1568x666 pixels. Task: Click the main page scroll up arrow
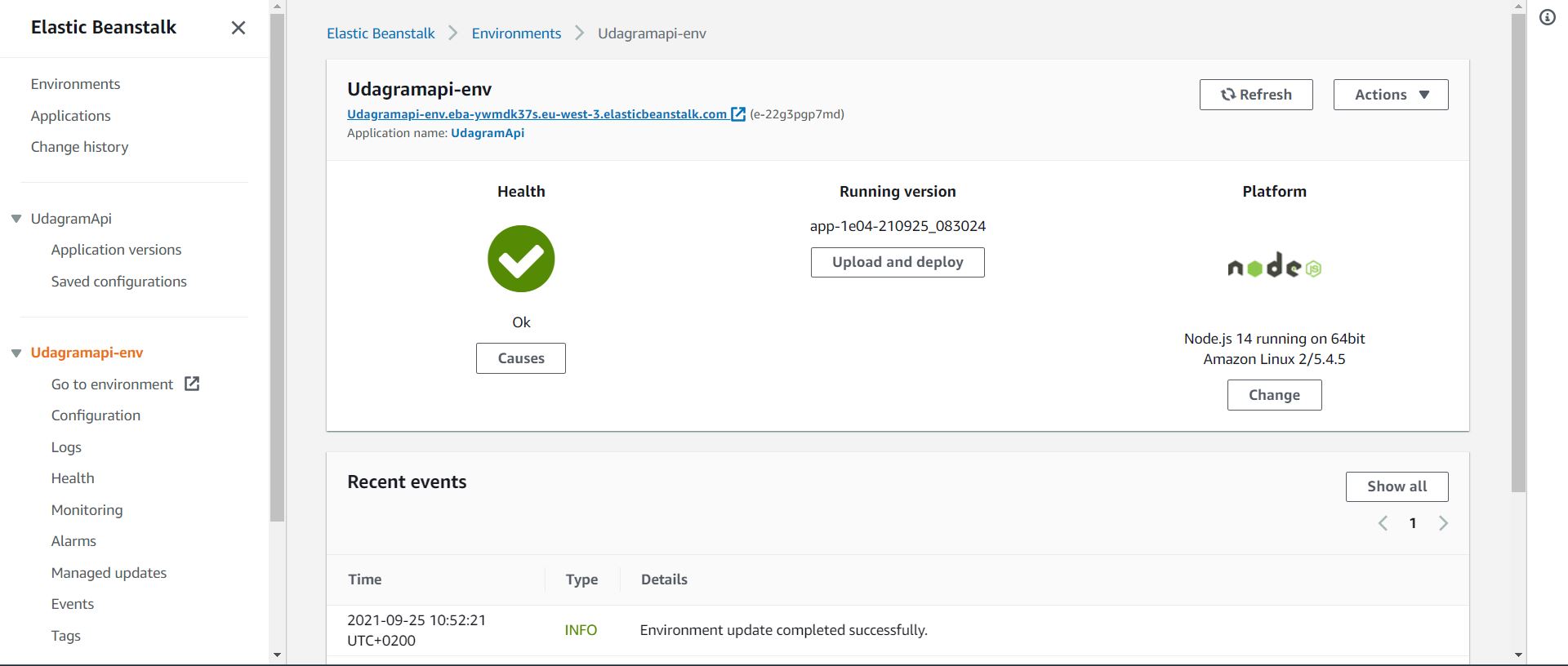click(1518, 6)
